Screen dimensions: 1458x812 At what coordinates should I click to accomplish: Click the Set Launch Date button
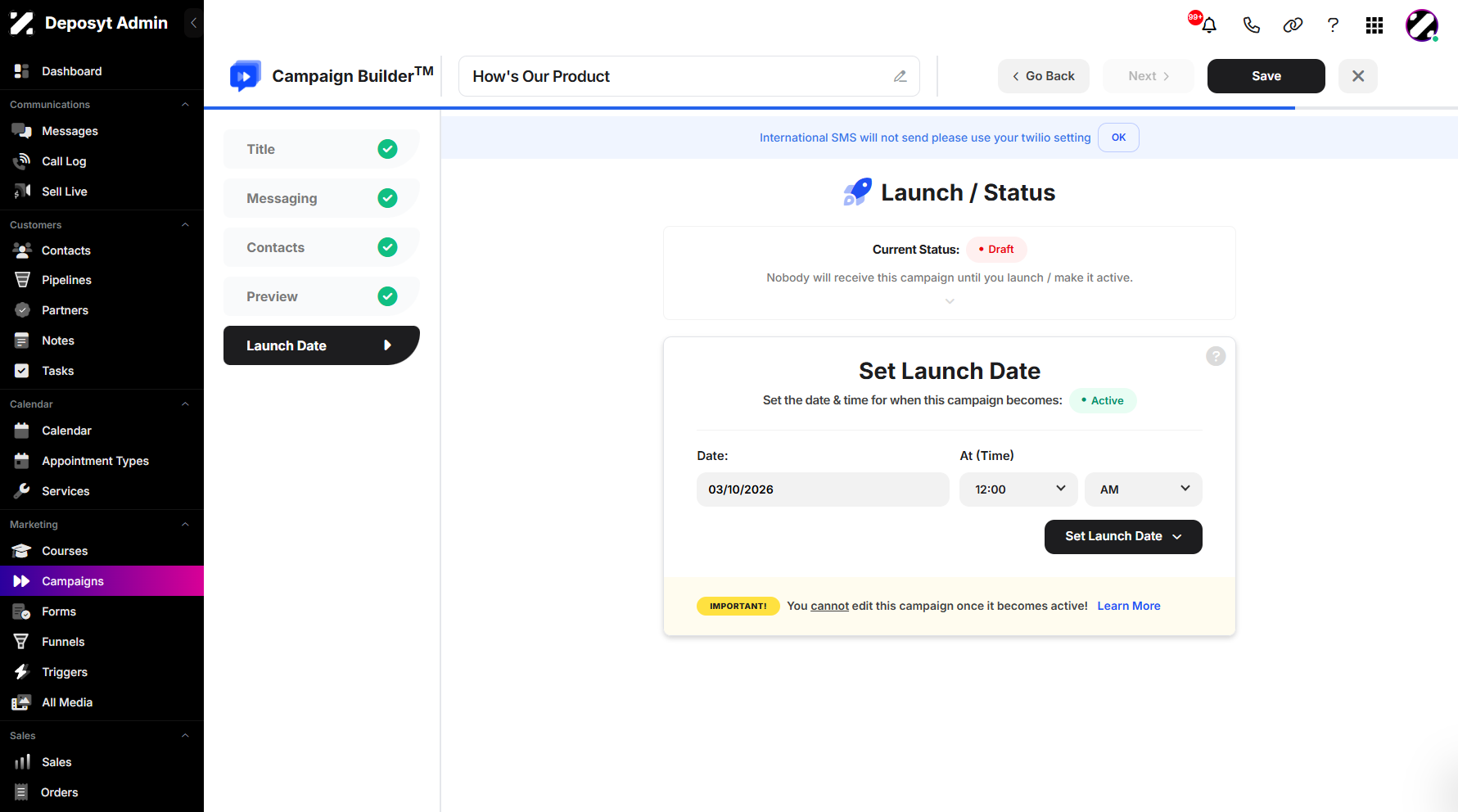click(x=1123, y=537)
